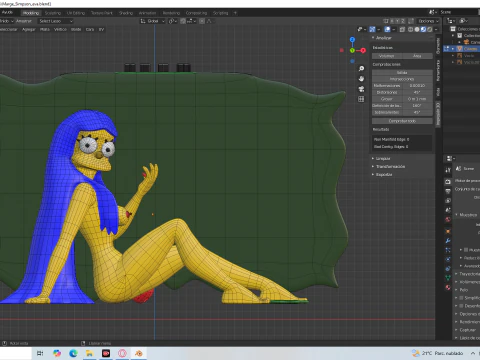
Task: Open the Modifiers wrench icon
Action: (448, 241)
